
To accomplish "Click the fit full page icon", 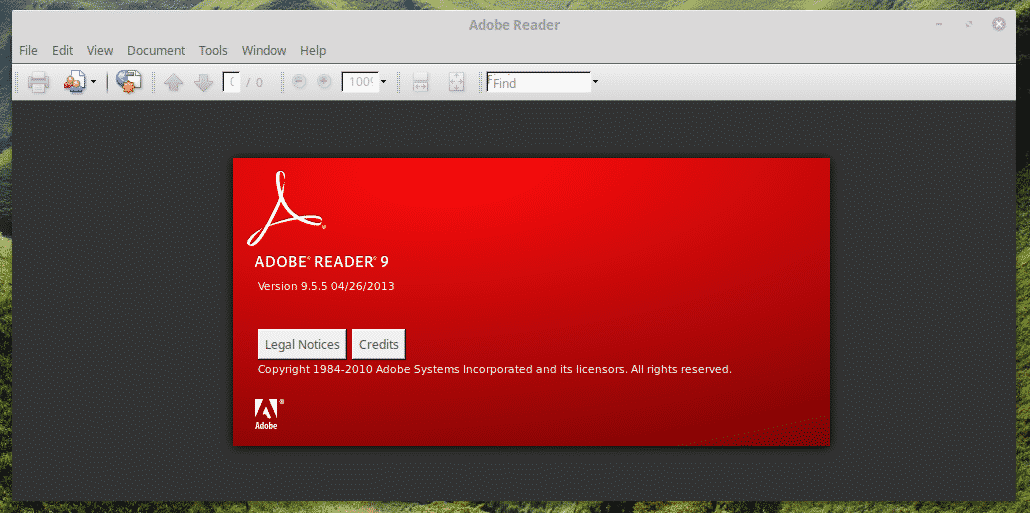I will tap(457, 82).
